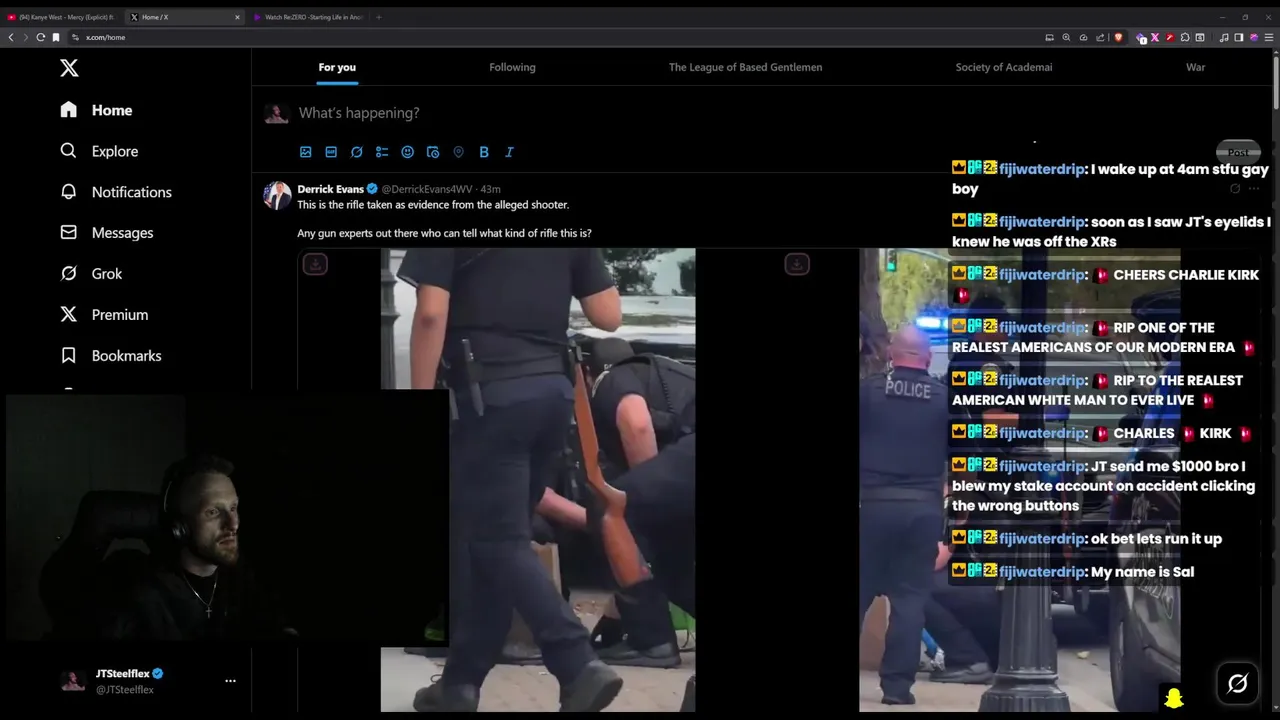Open Messages in the sidebar
Screen dimensions: 1280x720
point(106,233)
